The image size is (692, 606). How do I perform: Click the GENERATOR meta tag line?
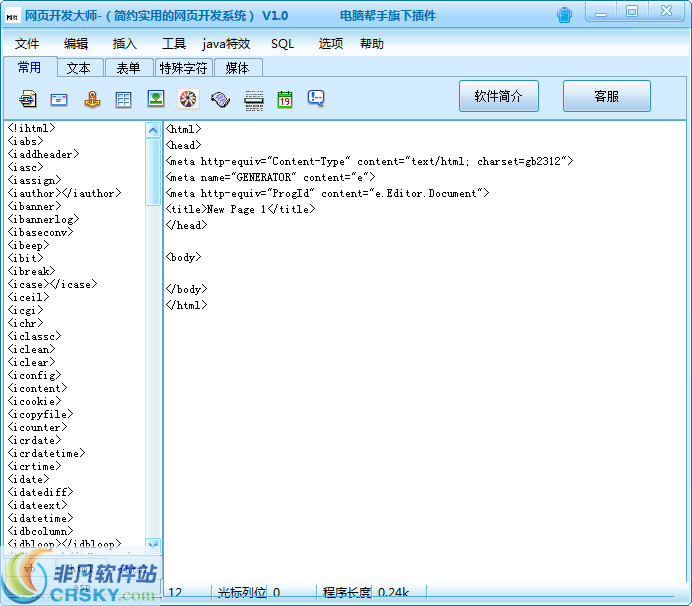pyautogui.click(x=271, y=177)
